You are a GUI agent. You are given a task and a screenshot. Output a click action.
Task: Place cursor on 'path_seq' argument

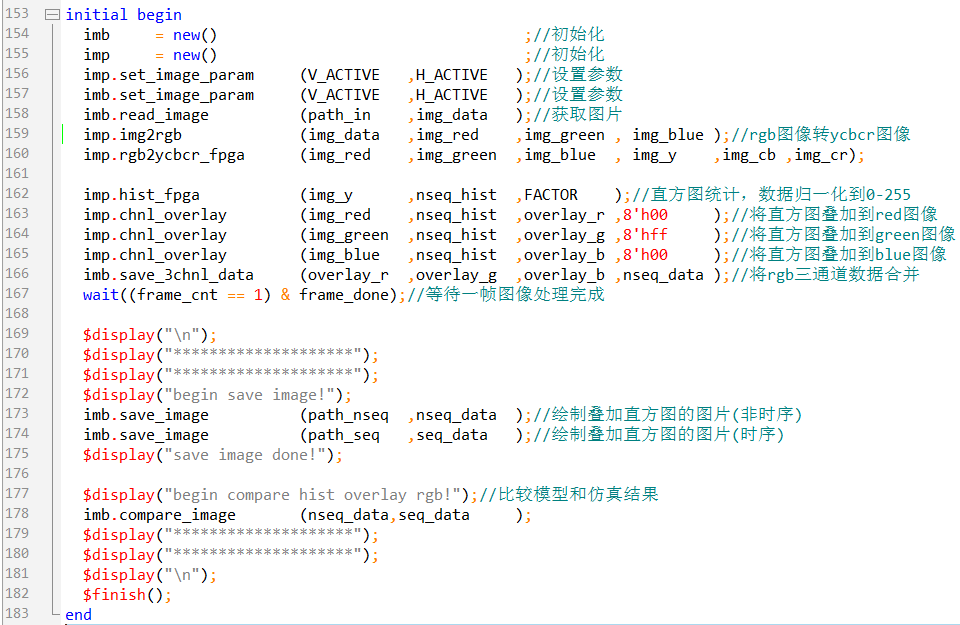343,436
